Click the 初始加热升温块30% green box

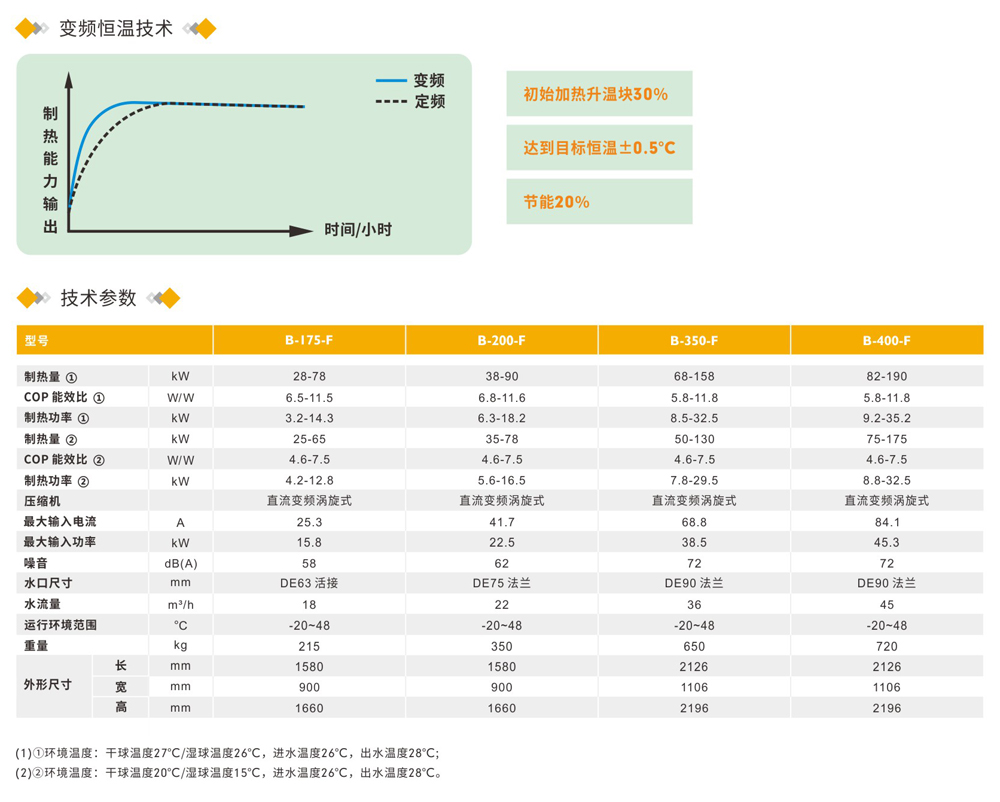tap(599, 94)
